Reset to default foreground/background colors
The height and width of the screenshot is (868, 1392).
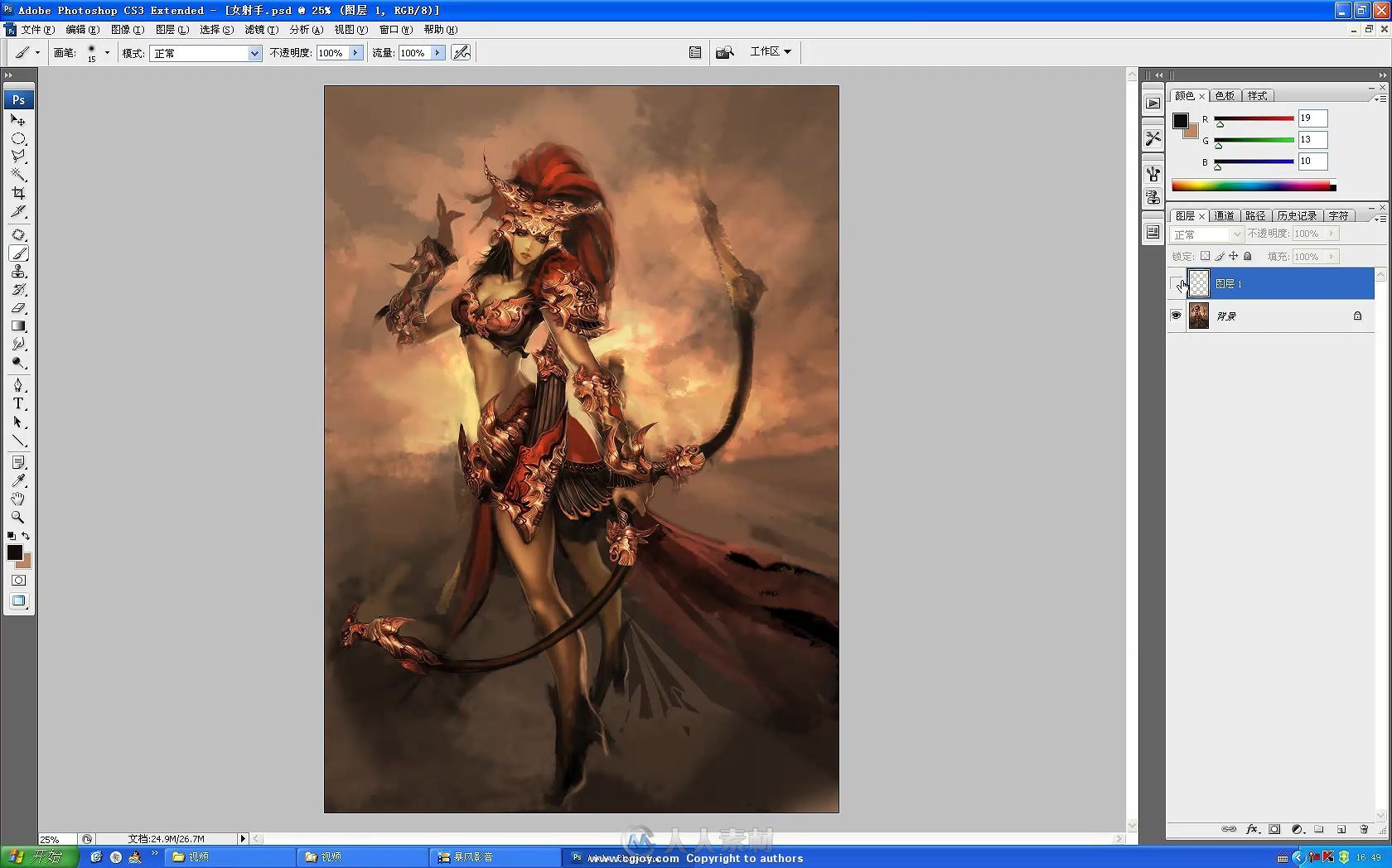pos(11,536)
